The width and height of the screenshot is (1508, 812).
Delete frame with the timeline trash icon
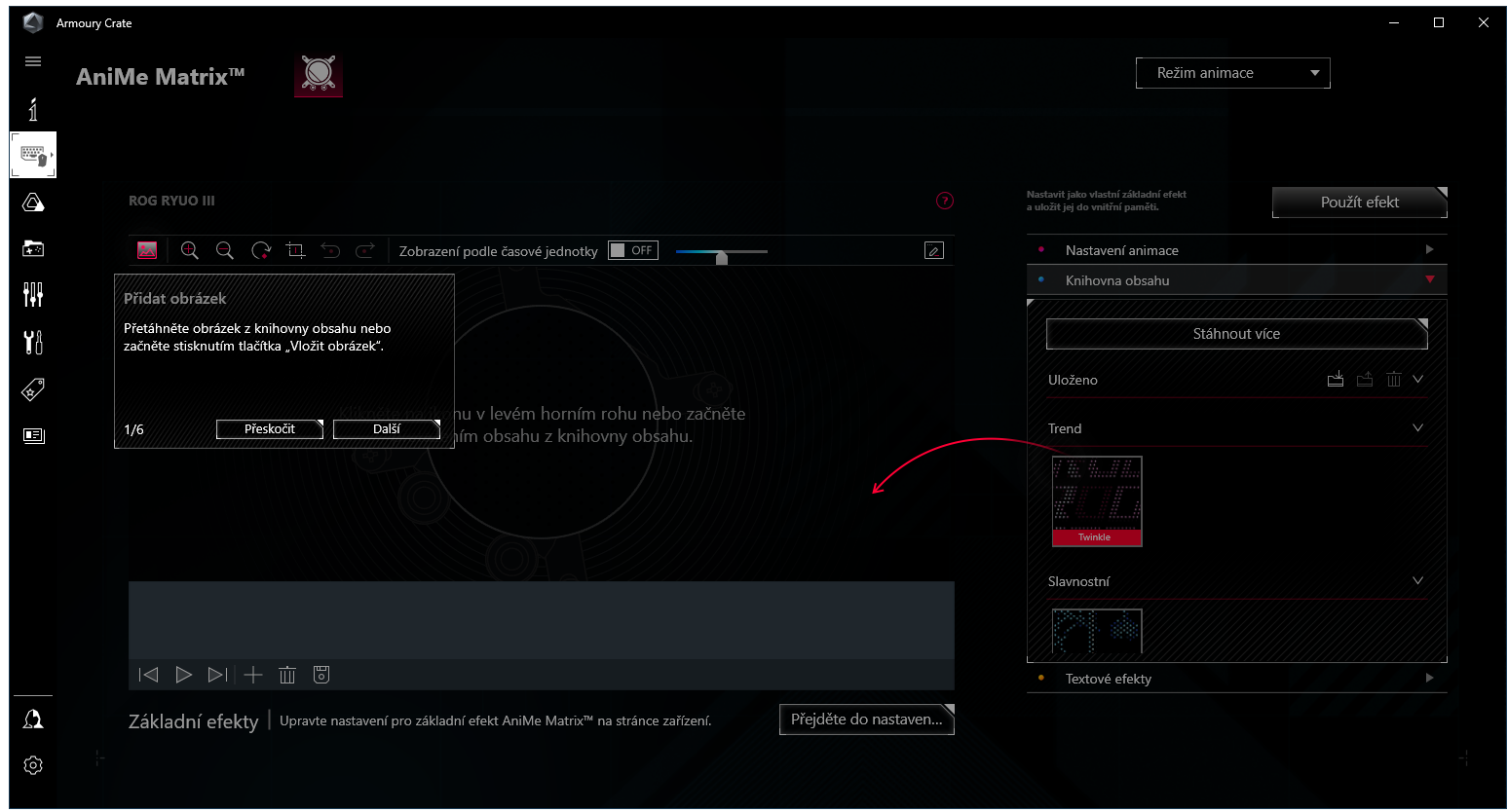click(x=287, y=675)
